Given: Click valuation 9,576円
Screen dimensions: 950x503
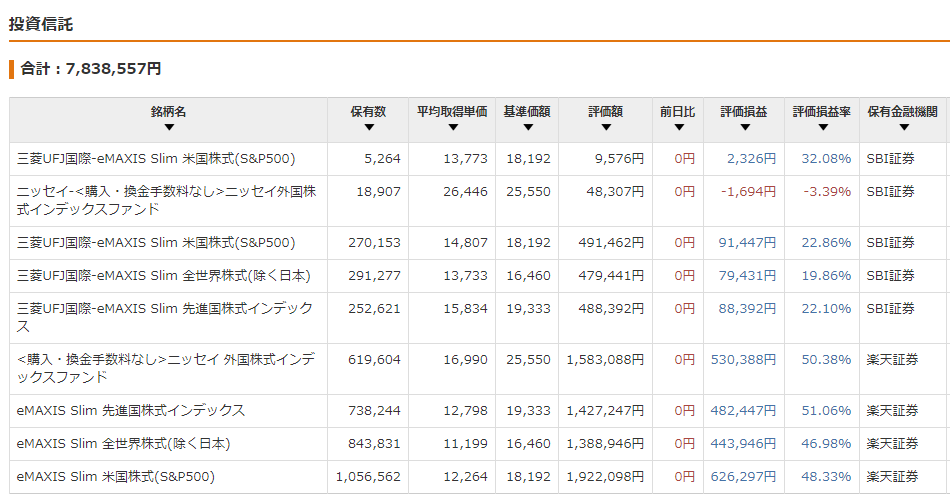Looking at the screenshot, I should click(619, 159).
